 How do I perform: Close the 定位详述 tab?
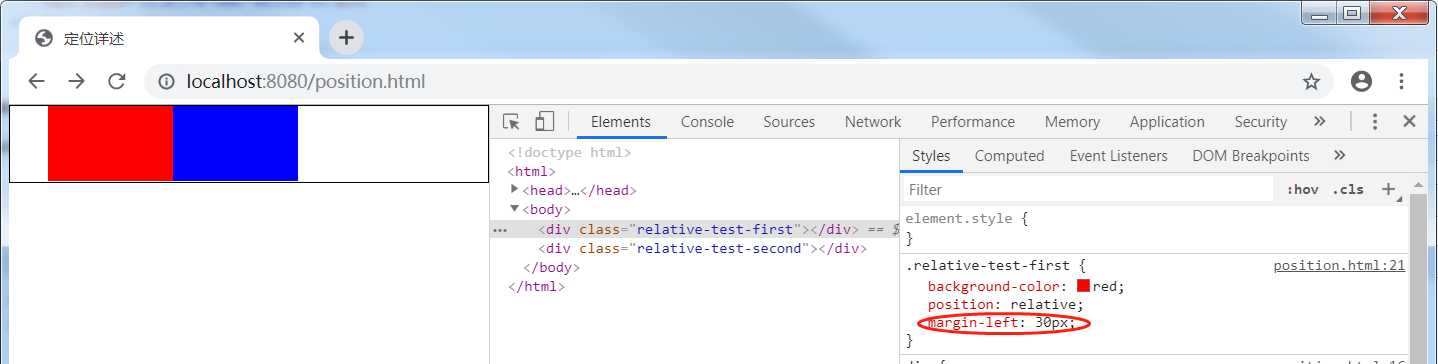click(x=299, y=38)
